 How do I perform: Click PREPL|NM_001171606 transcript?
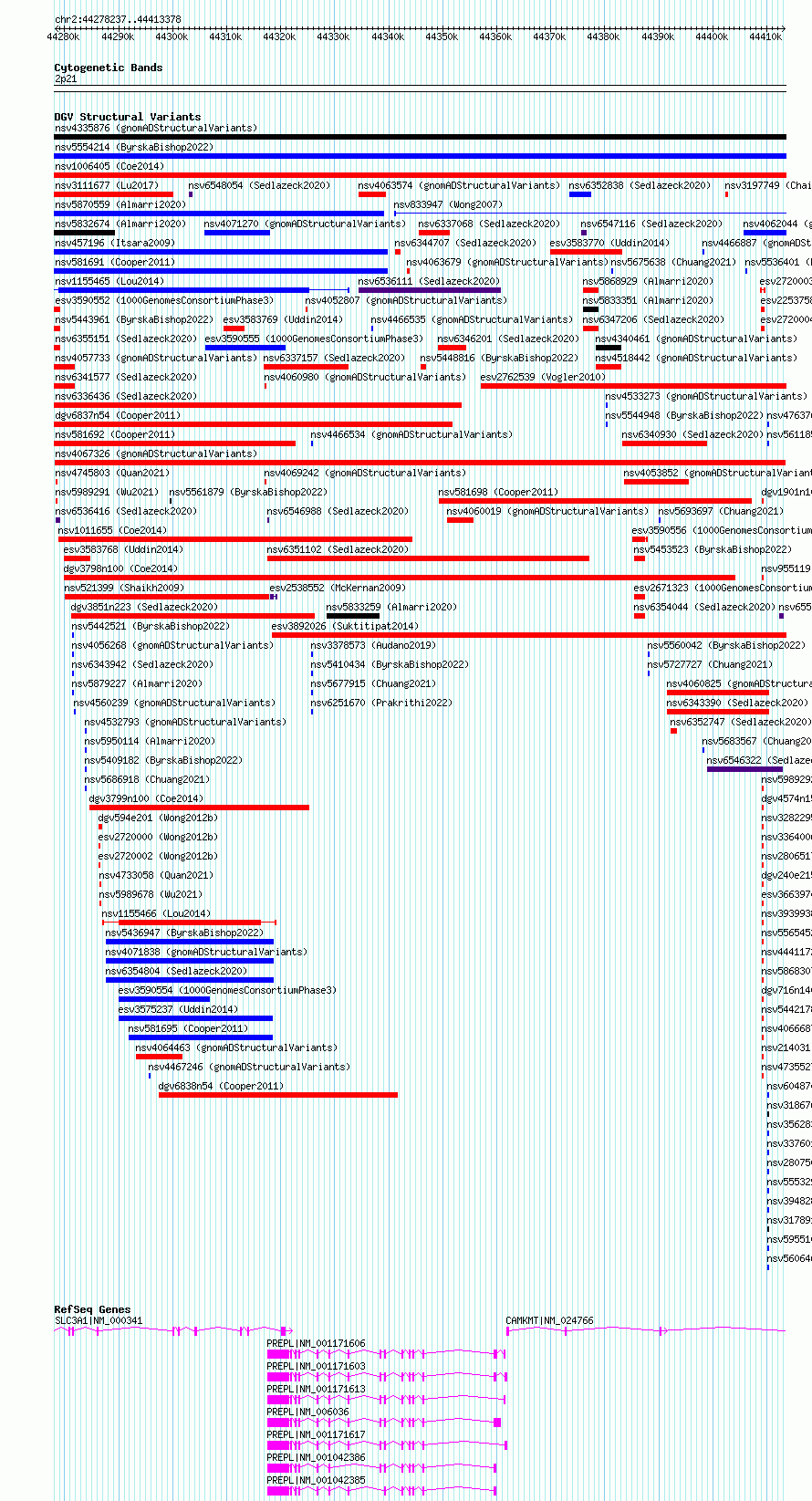point(387,1354)
